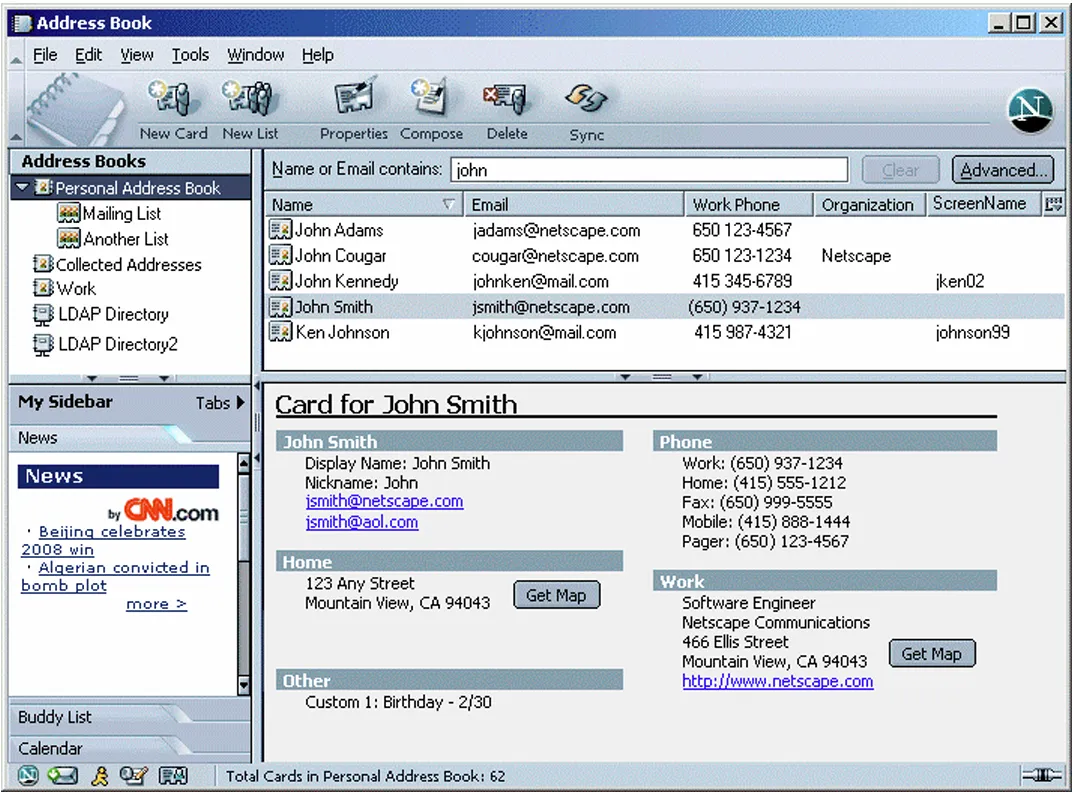Open the Tools menu
The width and height of the screenshot is (1072, 792).
click(x=190, y=55)
